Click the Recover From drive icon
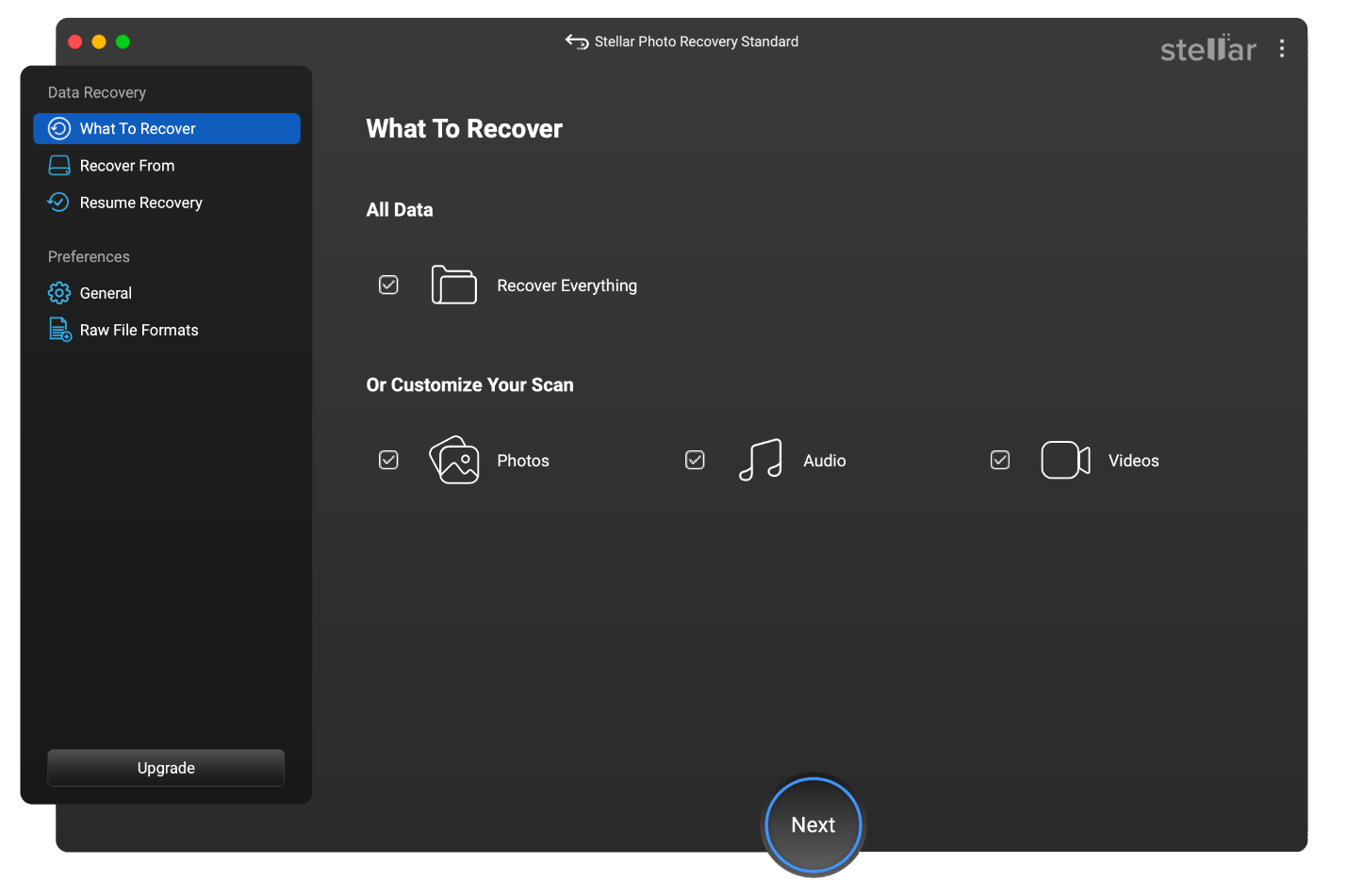This screenshot has height=896, width=1347. coord(59,166)
